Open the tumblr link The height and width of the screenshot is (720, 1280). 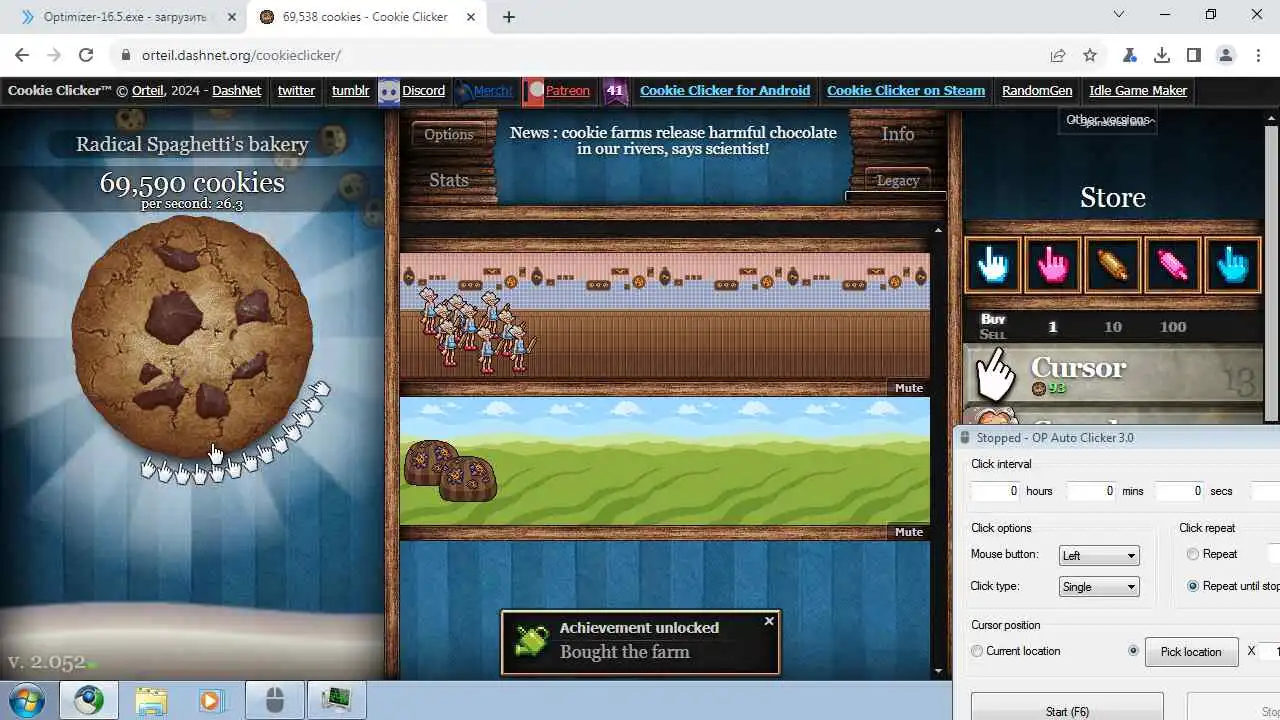pyautogui.click(x=350, y=90)
